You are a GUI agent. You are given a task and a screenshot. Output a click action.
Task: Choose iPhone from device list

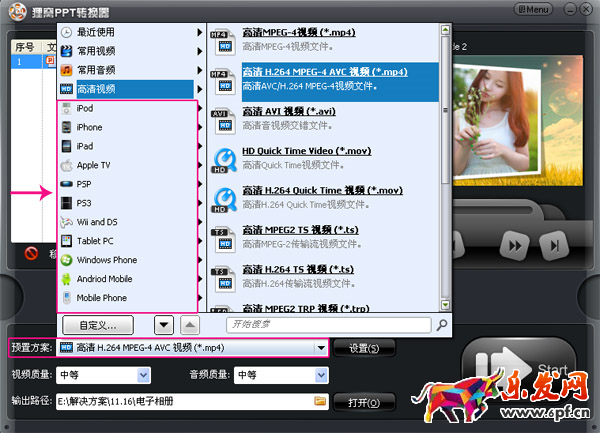pos(90,127)
